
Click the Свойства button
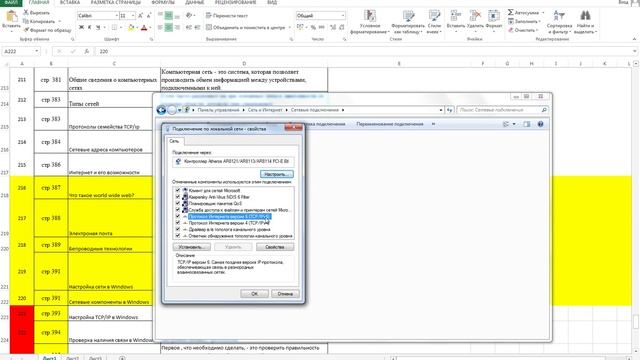[275, 247]
